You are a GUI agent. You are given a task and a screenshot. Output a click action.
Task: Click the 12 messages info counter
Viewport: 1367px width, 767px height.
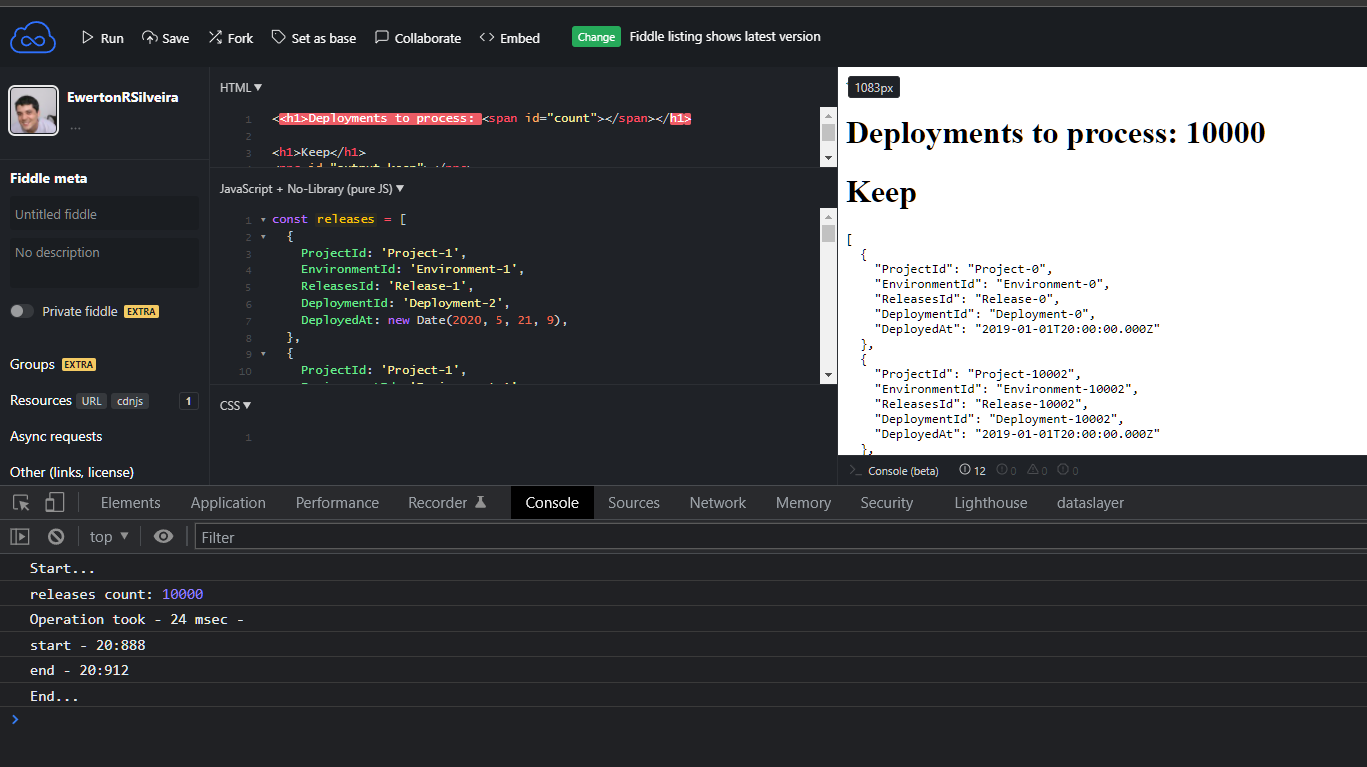(972, 470)
